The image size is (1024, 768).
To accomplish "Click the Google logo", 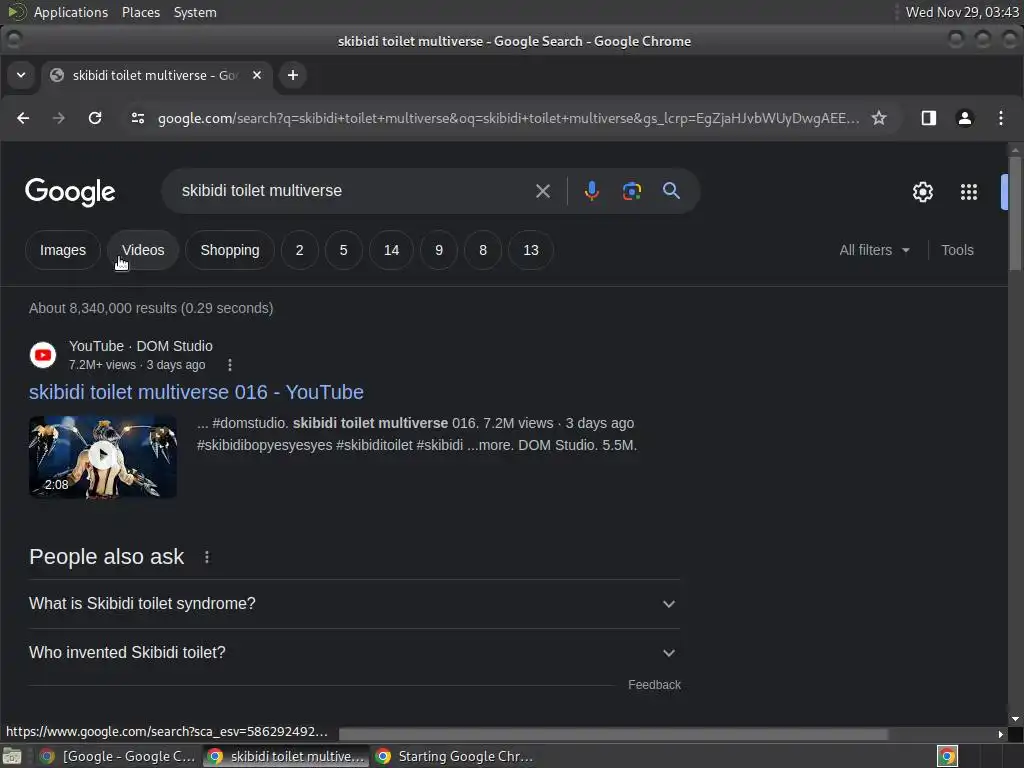I will (x=70, y=192).
